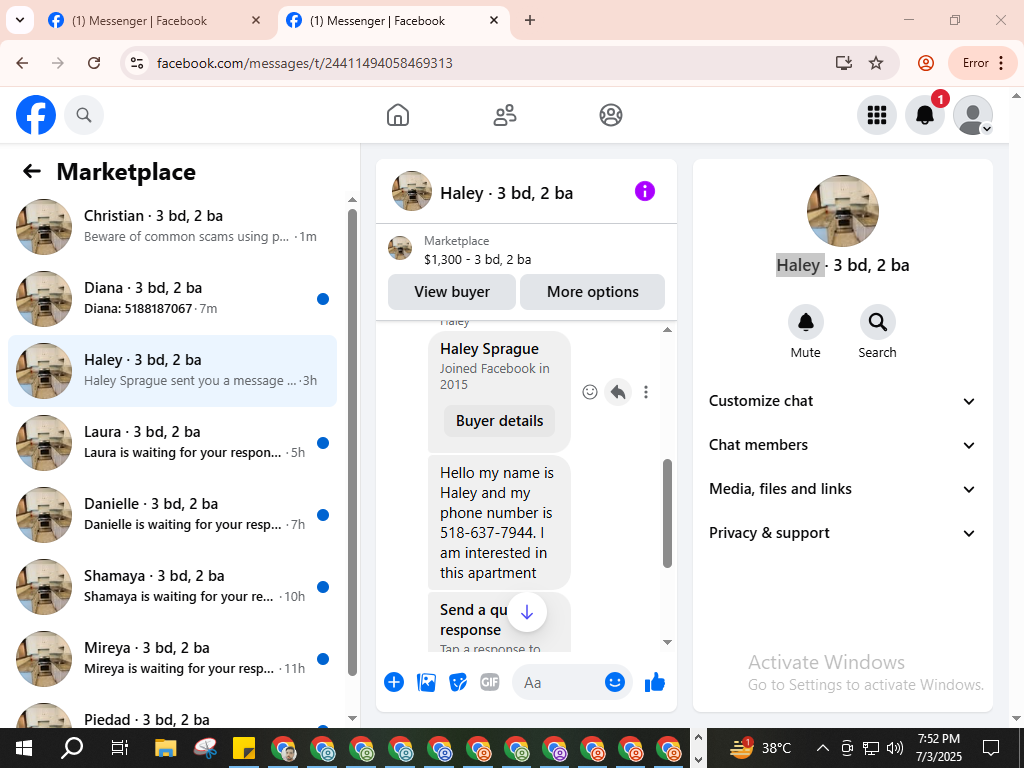View site information icon in address bar

pyautogui.click(x=137, y=63)
